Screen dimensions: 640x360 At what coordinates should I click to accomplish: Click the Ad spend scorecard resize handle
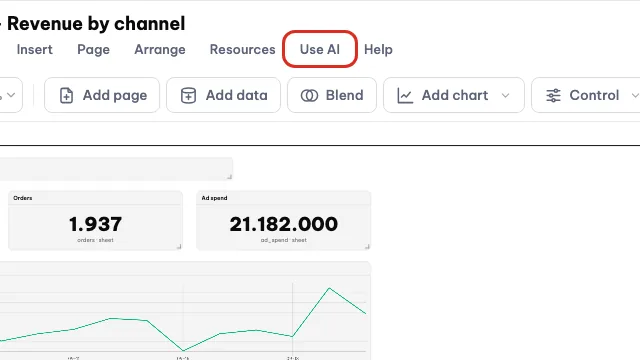(x=367, y=247)
